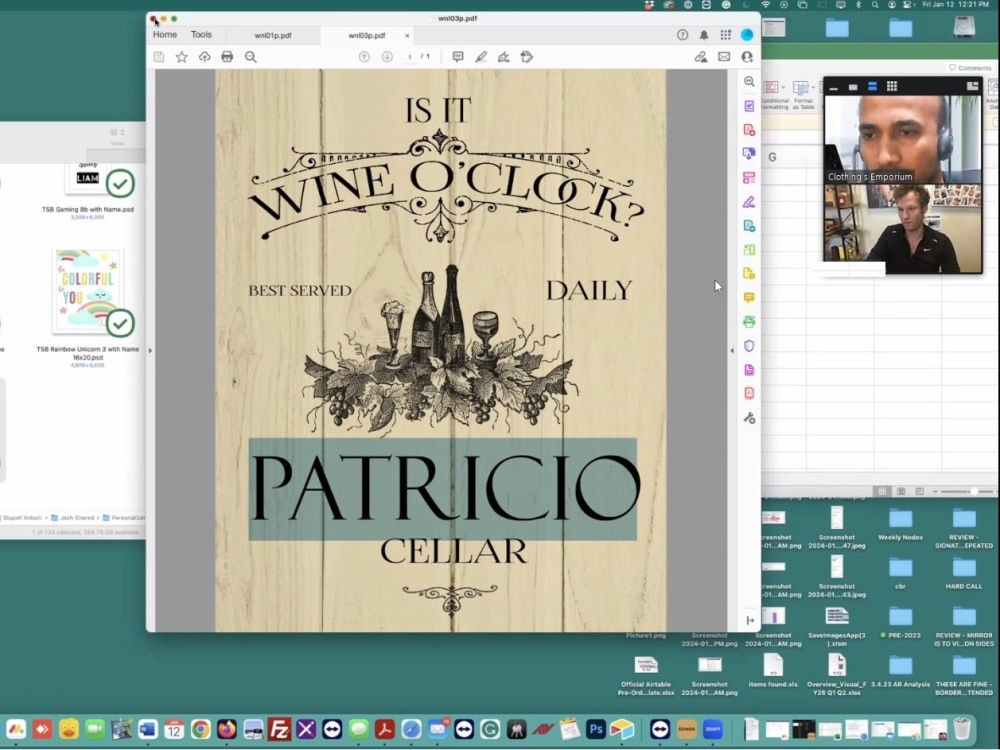This screenshot has height=750, width=1000.
Task: Click Conditional Formatting in the Excel ribbon
Action: click(774, 96)
